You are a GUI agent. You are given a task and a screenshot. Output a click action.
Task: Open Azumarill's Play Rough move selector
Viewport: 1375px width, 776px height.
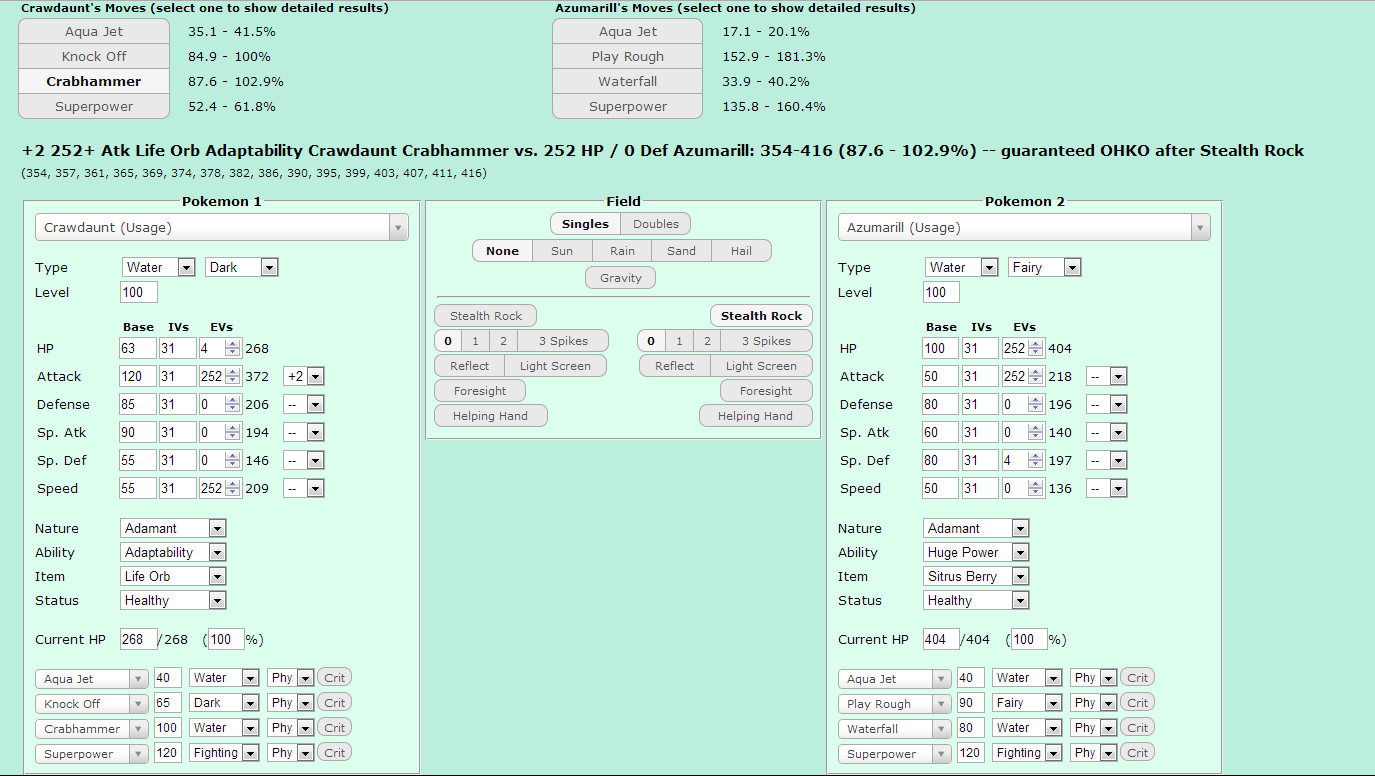pyautogui.click(x=895, y=704)
